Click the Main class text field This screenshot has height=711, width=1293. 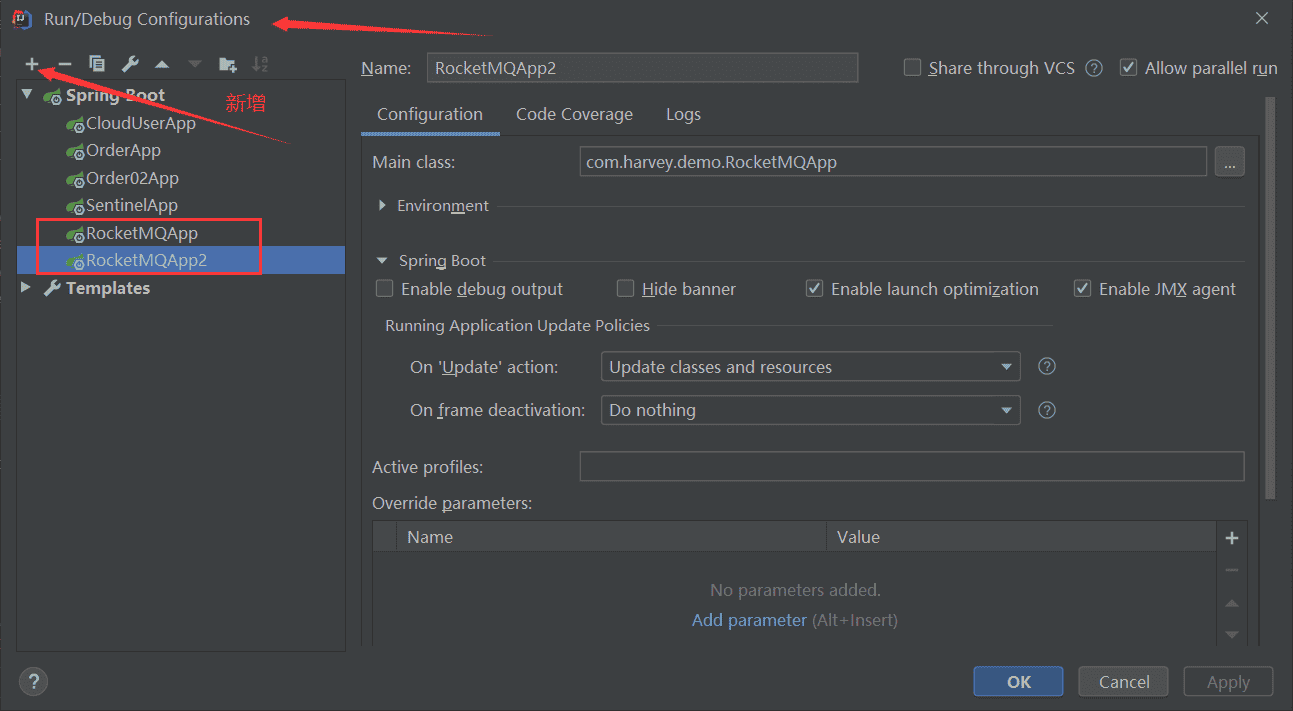coord(893,161)
